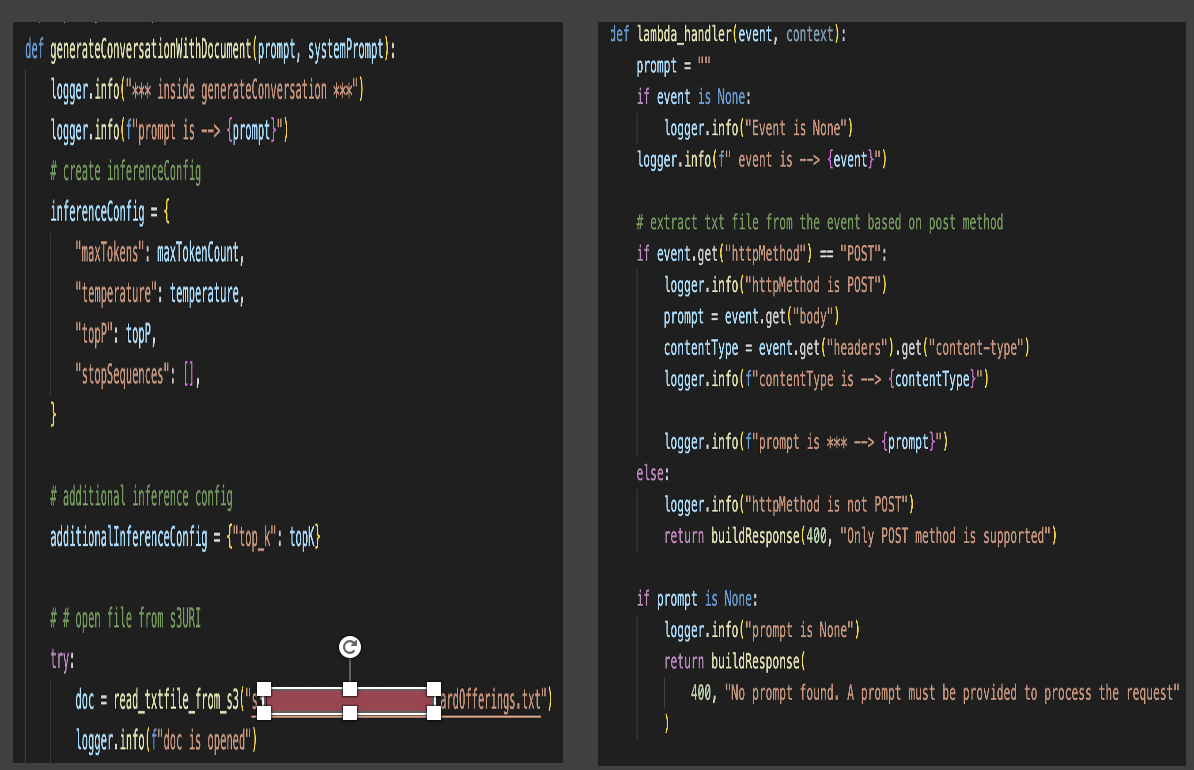The height and width of the screenshot is (770, 1194).
Task: Select the bottom-left resize handle of the redaction
Action: [x=262, y=714]
